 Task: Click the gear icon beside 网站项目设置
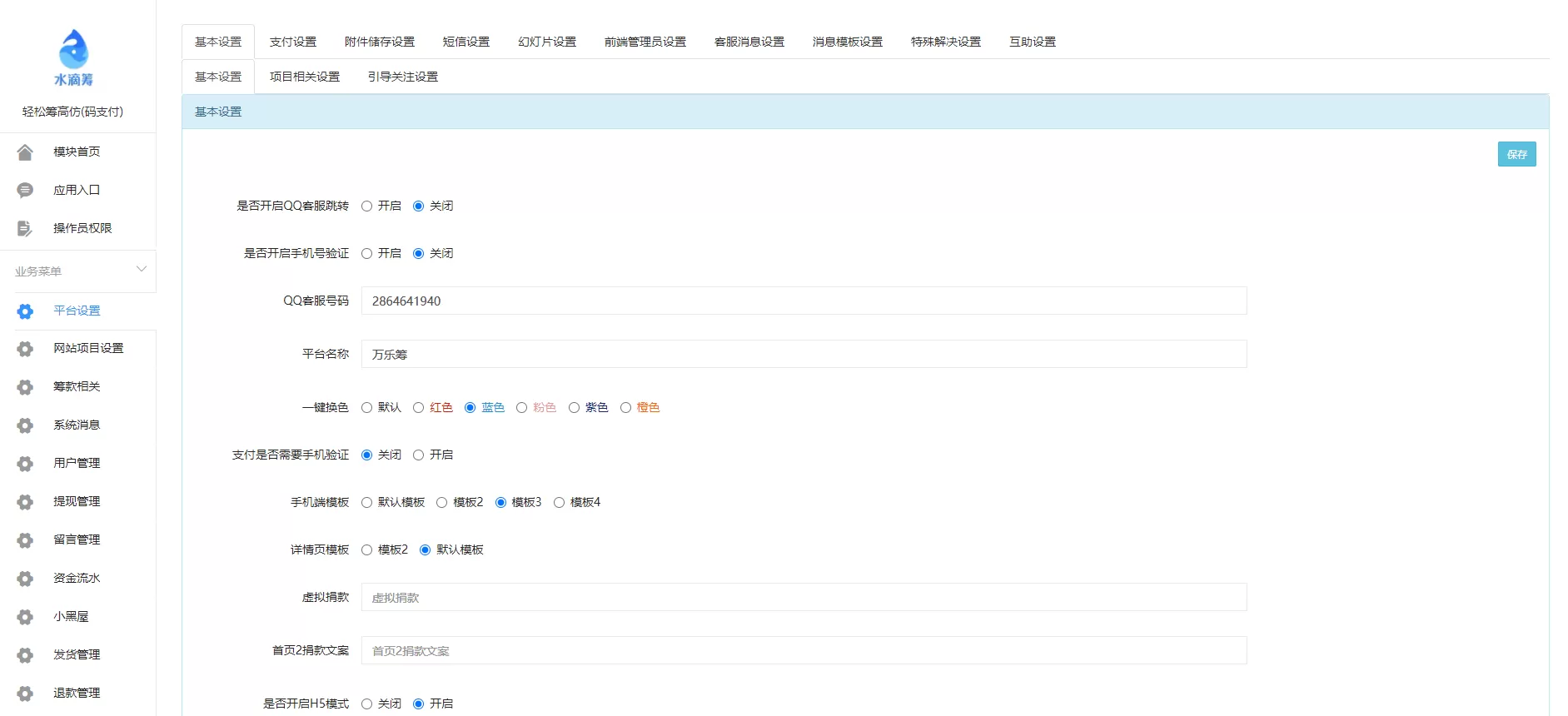click(x=25, y=349)
